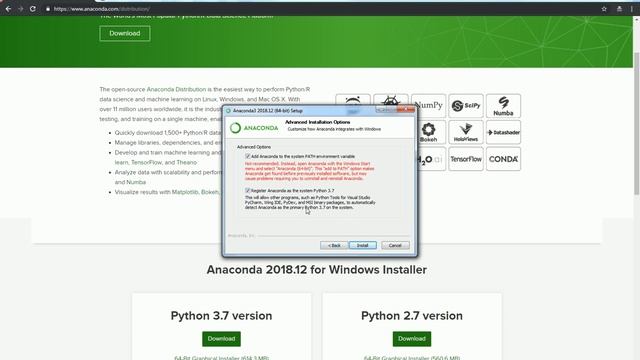Toggle Register Anaconda as system Python 3.7
Viewport: 640px width, 360px height.
point(247,190)
